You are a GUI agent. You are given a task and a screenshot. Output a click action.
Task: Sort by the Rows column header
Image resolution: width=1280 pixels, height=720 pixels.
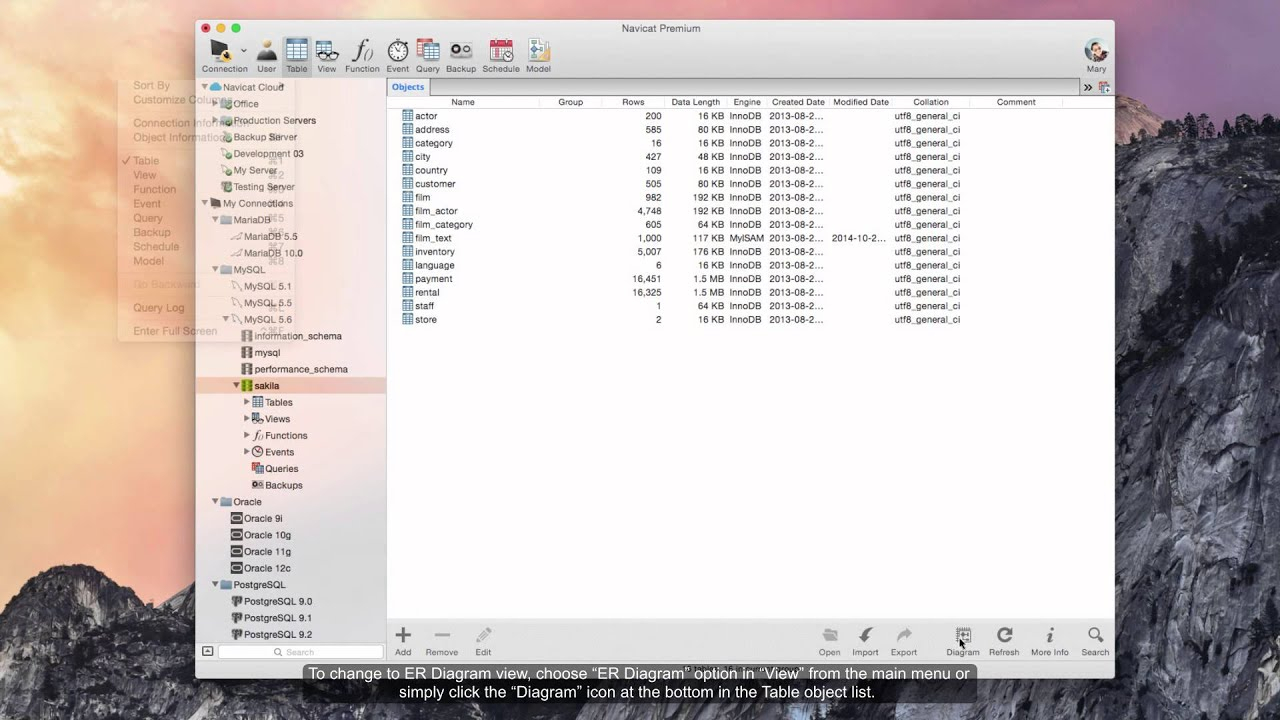tap(633, 102)
